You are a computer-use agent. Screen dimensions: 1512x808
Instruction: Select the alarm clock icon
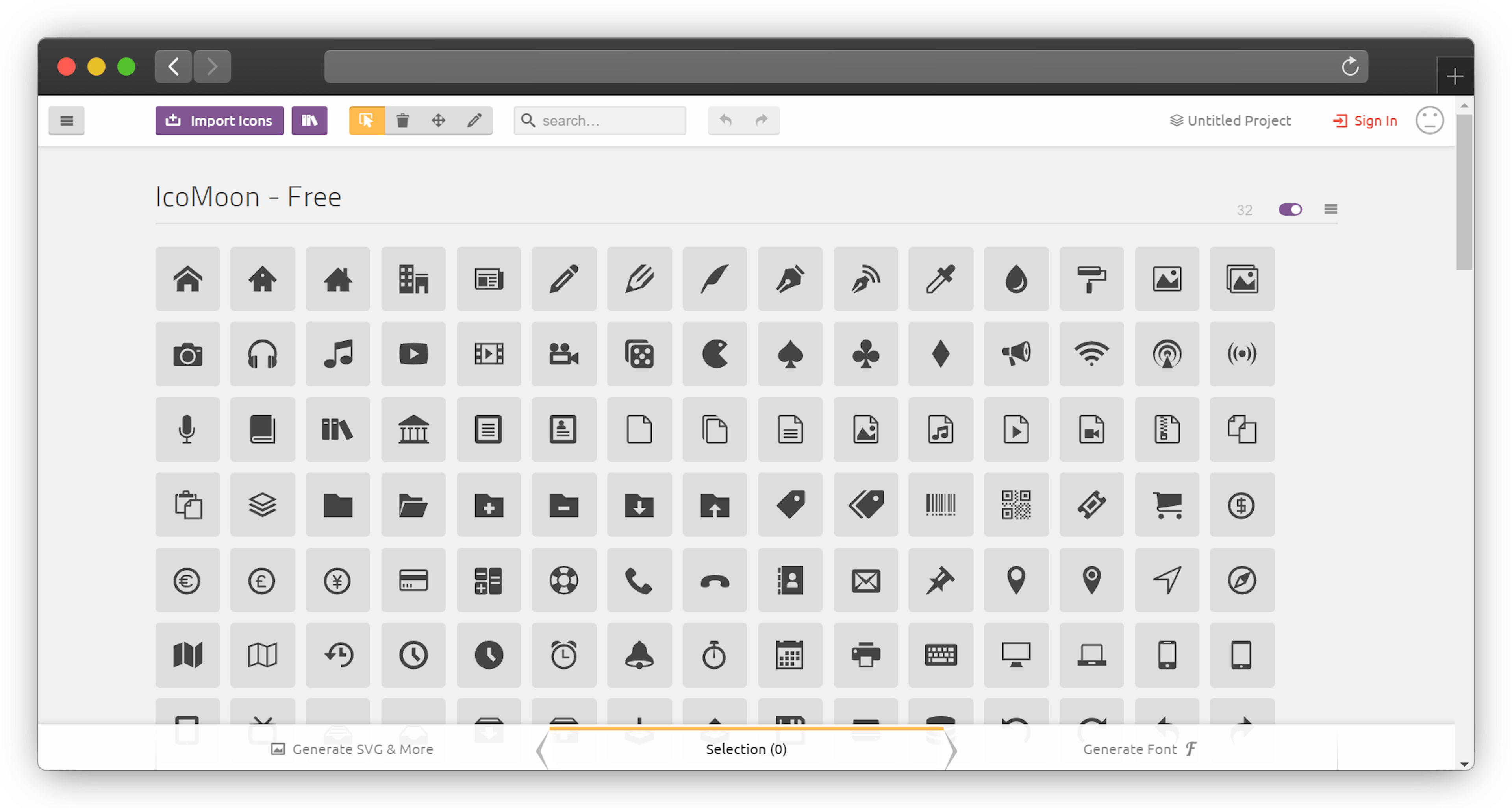tap(563, 655)
